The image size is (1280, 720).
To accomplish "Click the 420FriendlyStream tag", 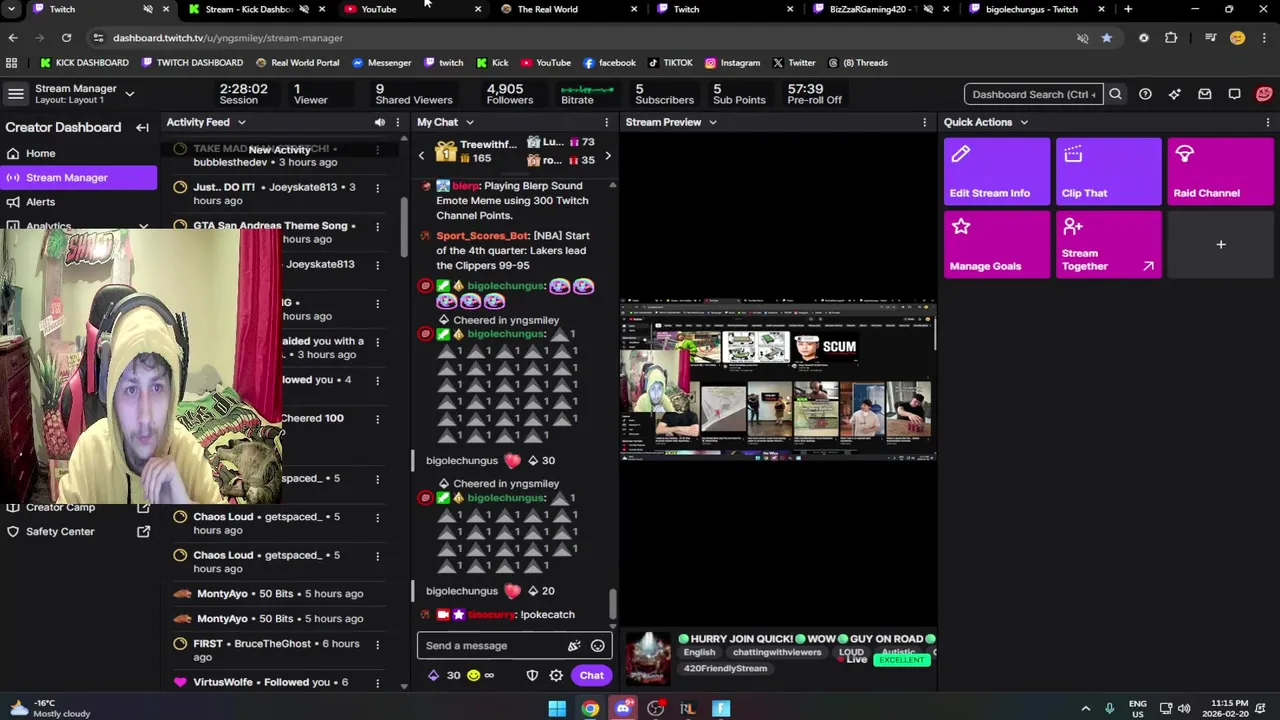I will click(725, 668).
